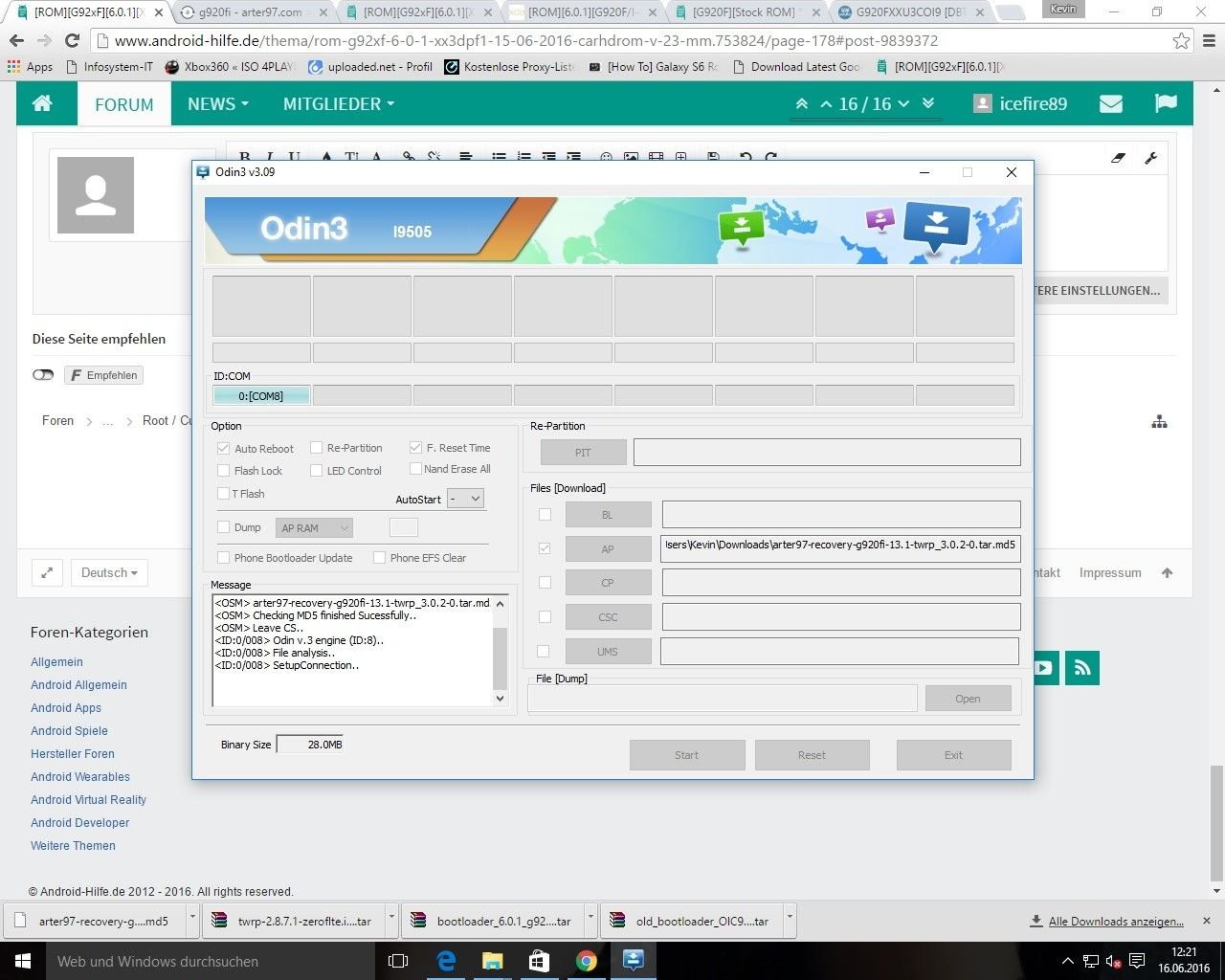Jump to last page double-down arrows
This screenshot has width=1225, height=980.
pos(928,103)
